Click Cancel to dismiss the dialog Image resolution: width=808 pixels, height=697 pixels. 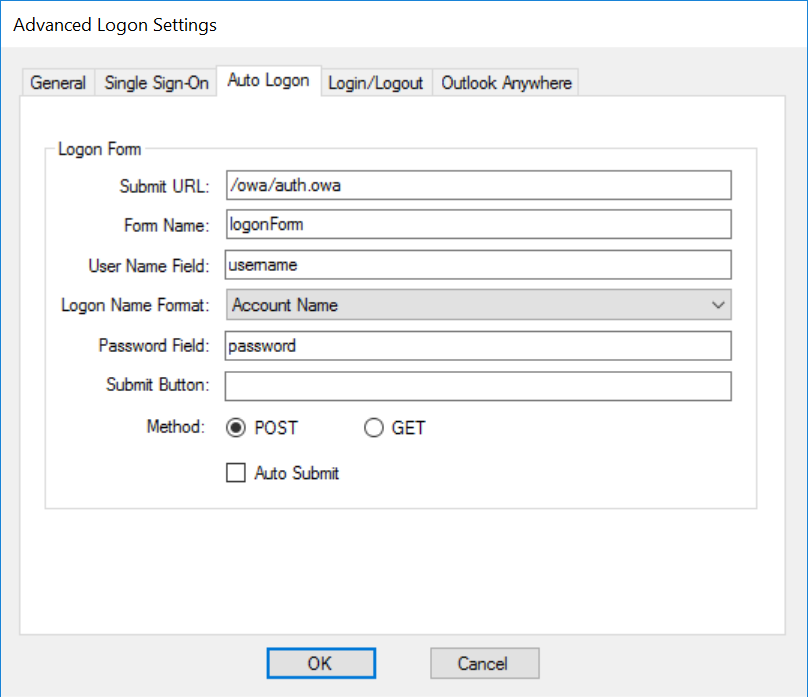click(x=485, y=663)
